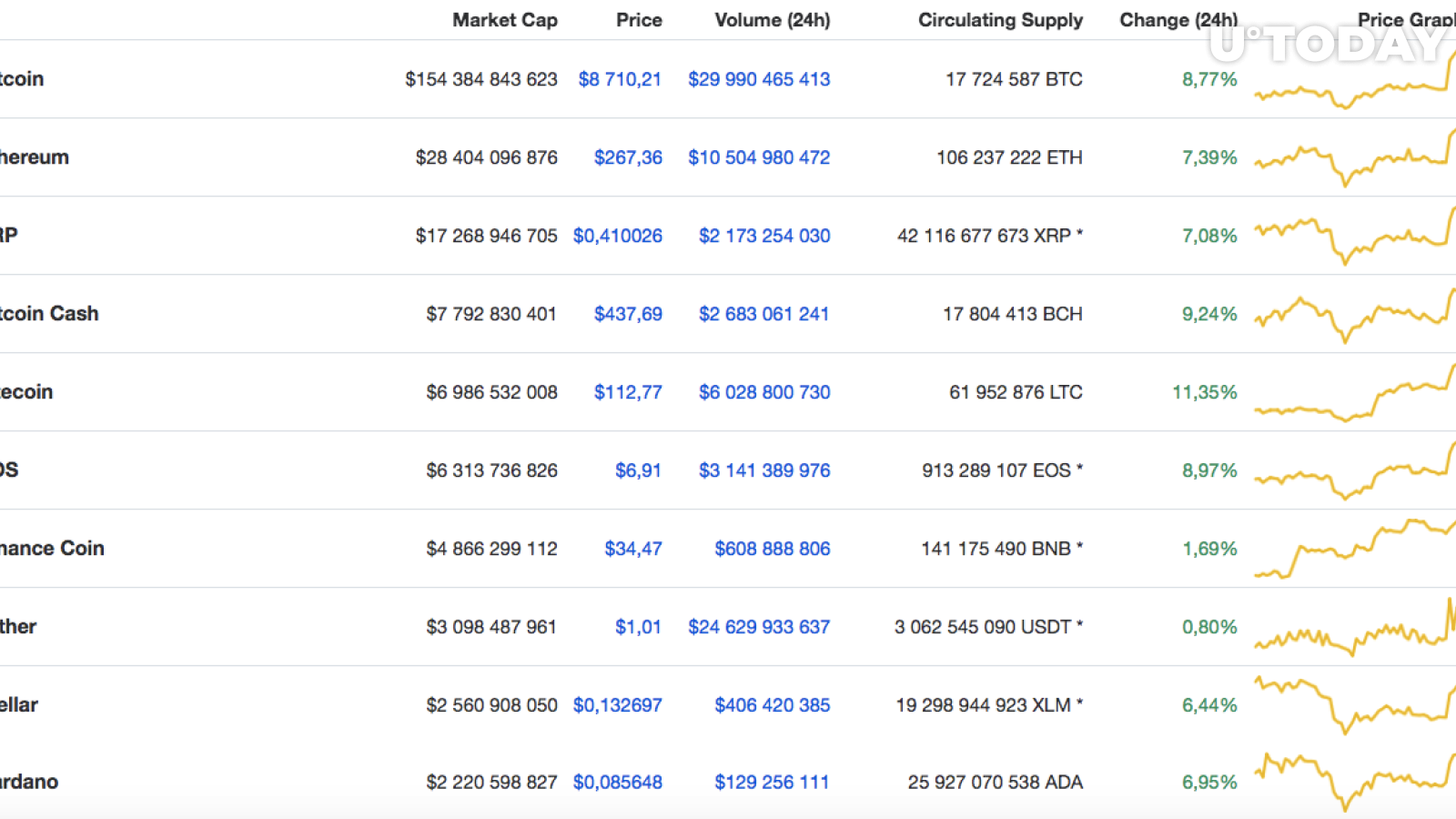Select circulating supply 17 804 413 BCH
Viewport: 1456px width, 819px height.
tap(1013, 314)
